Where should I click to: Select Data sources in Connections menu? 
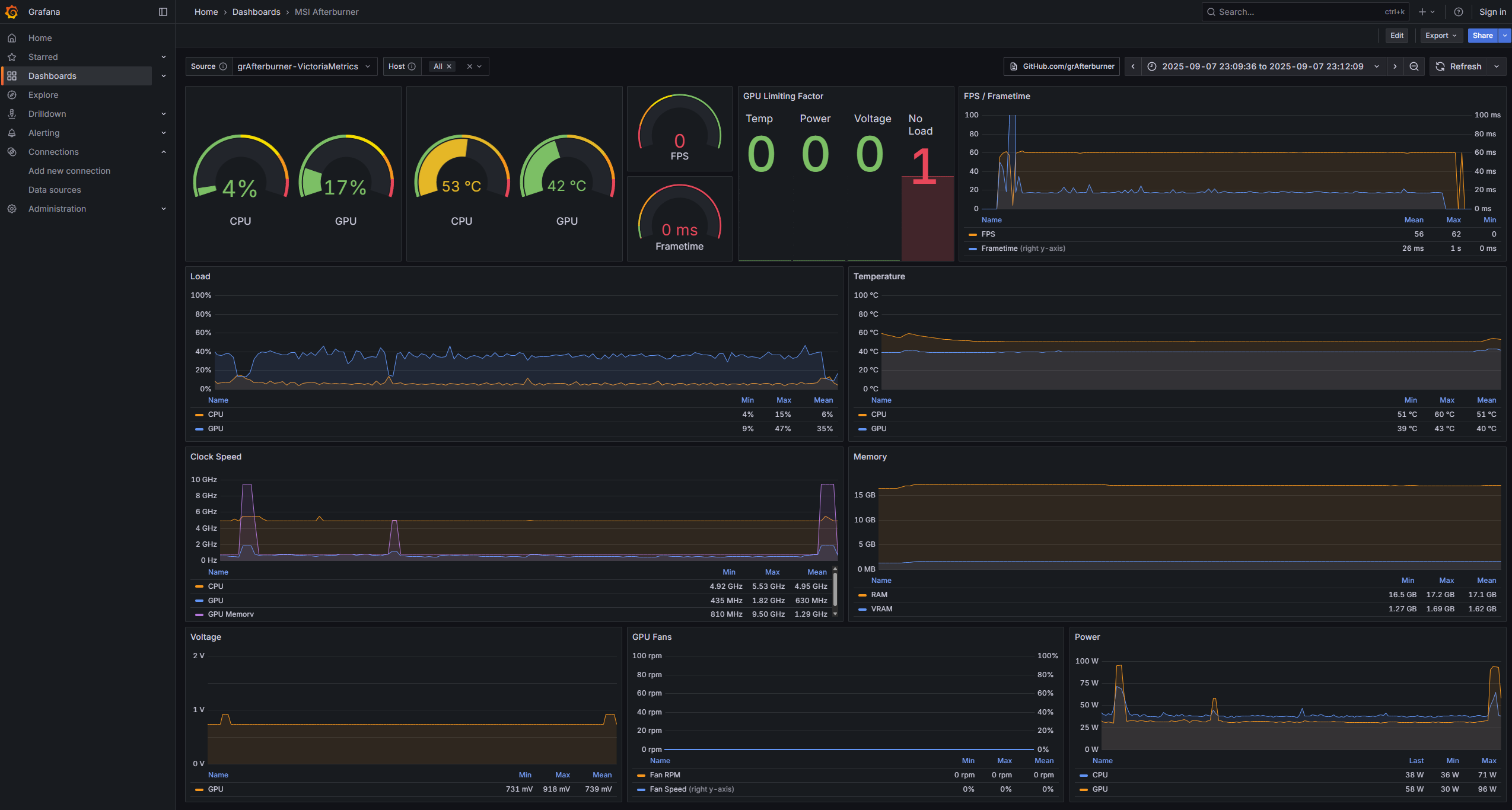click(55, 190)
